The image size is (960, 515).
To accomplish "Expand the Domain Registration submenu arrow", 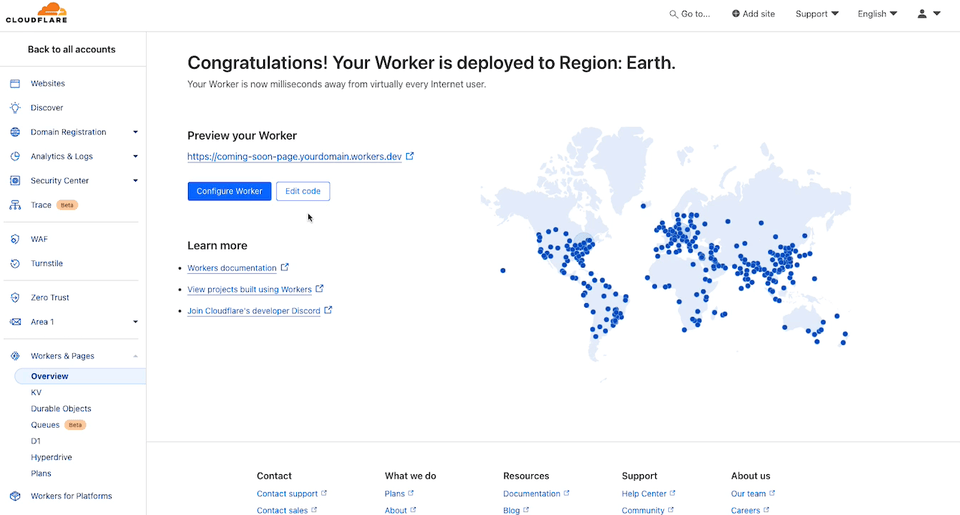I will (135, 132).
